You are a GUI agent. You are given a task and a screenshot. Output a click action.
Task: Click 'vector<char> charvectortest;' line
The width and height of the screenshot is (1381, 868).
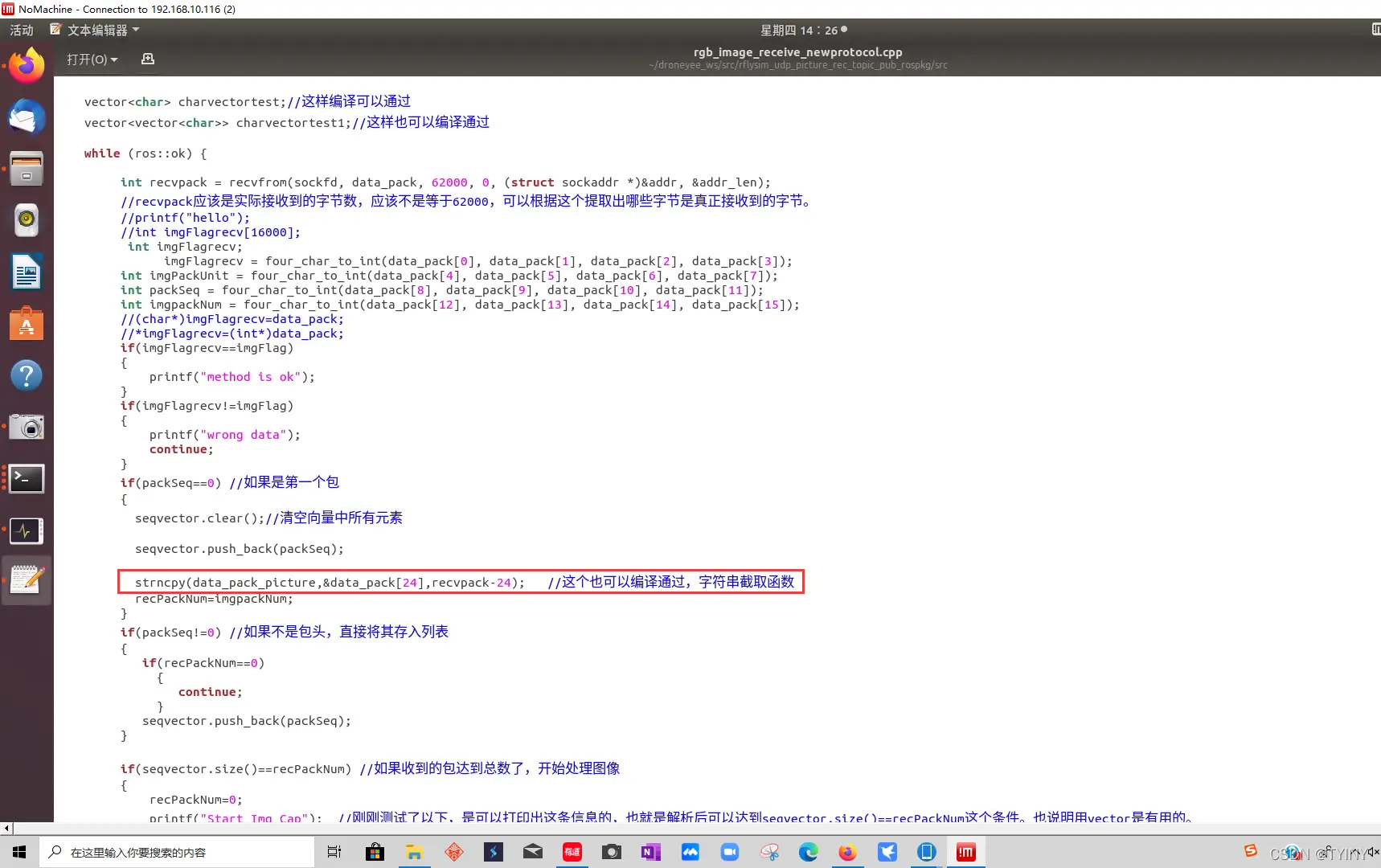[x=248, y=102]
